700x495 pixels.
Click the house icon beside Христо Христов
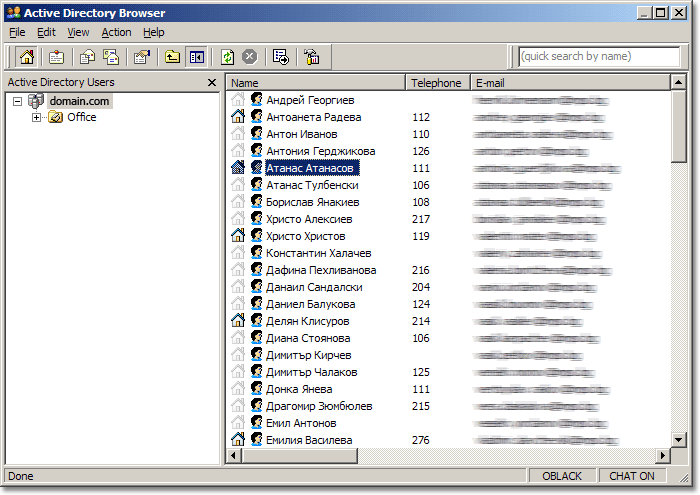[x=238, y=236]
